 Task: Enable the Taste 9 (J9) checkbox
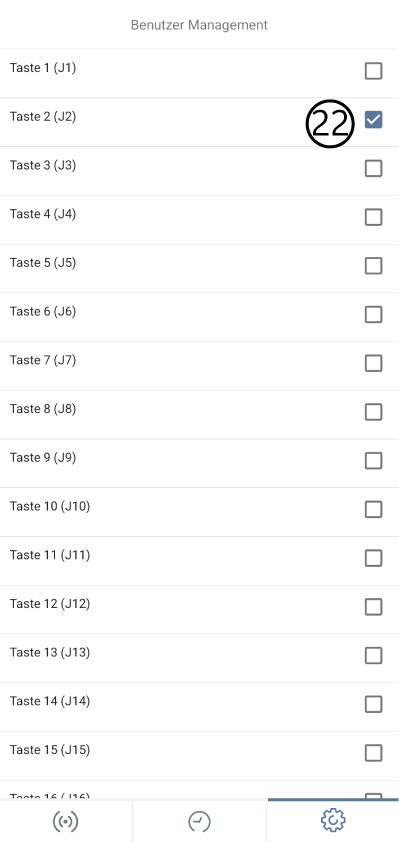(x=373, y=460)
